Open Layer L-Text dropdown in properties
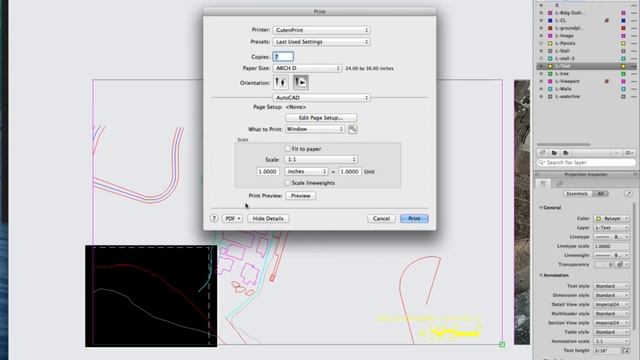Screen dimensions: 640x360 coord(611,228)
